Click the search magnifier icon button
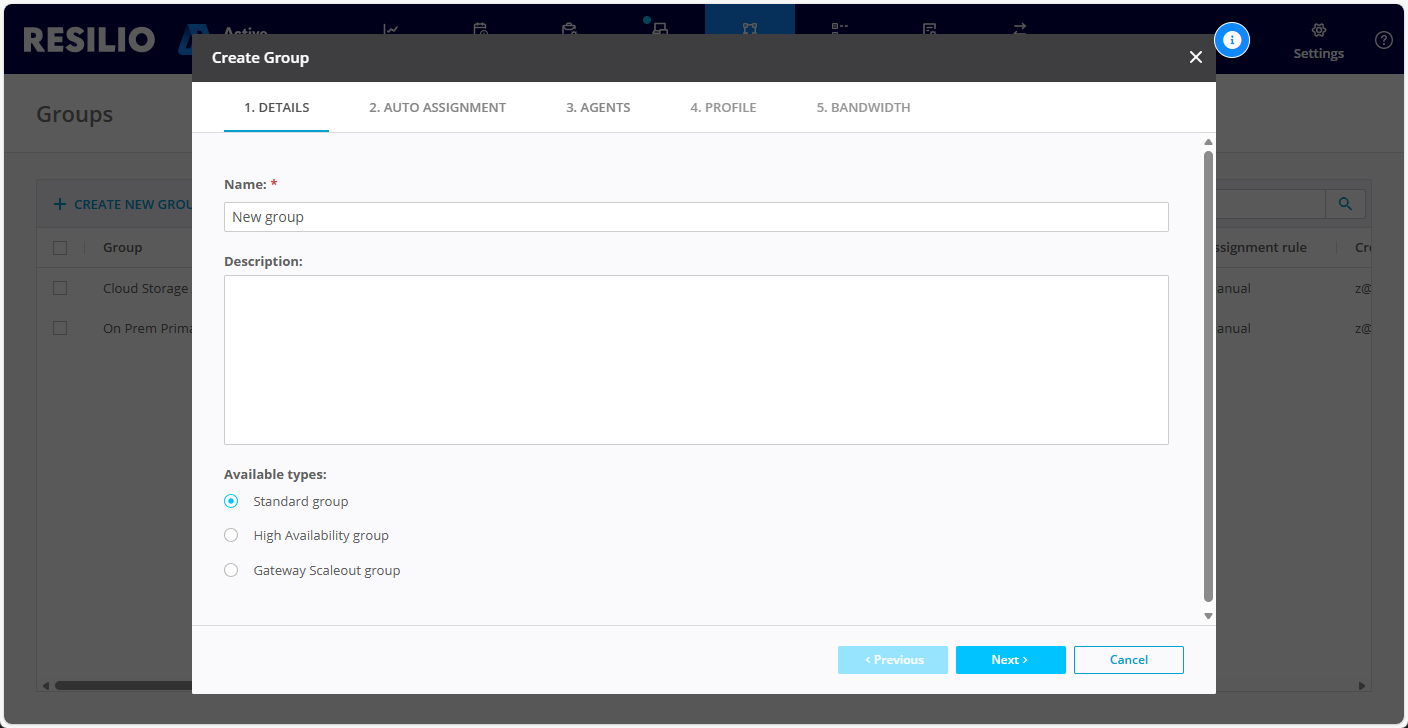1408x728 pixels. click(x=1345, y=204)
